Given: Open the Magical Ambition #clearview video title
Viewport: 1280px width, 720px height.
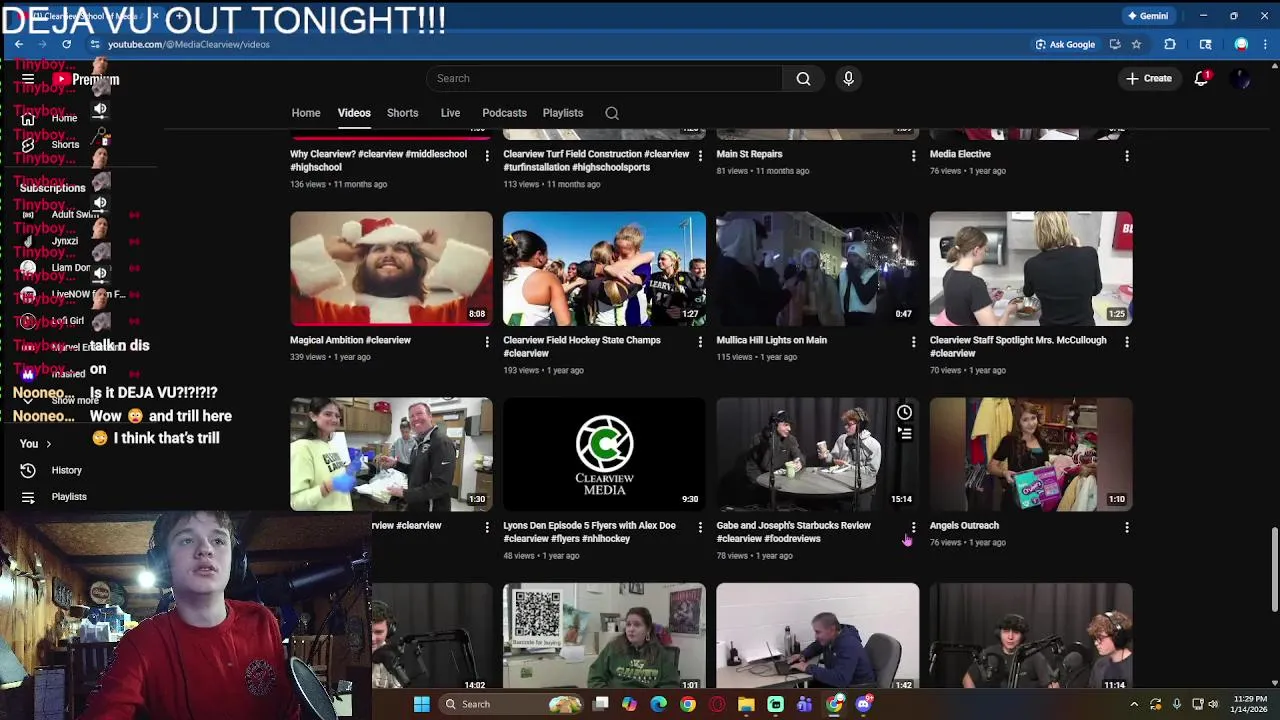Looking at the screenshot, I should [350, 340].
